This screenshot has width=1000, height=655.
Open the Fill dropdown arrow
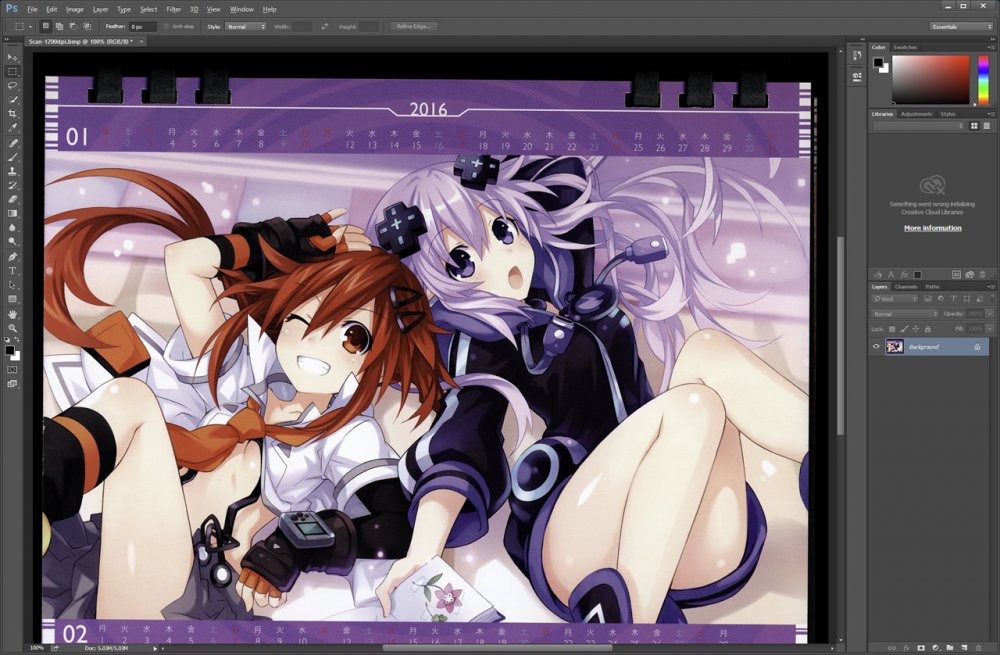click(x=991, y=329)
